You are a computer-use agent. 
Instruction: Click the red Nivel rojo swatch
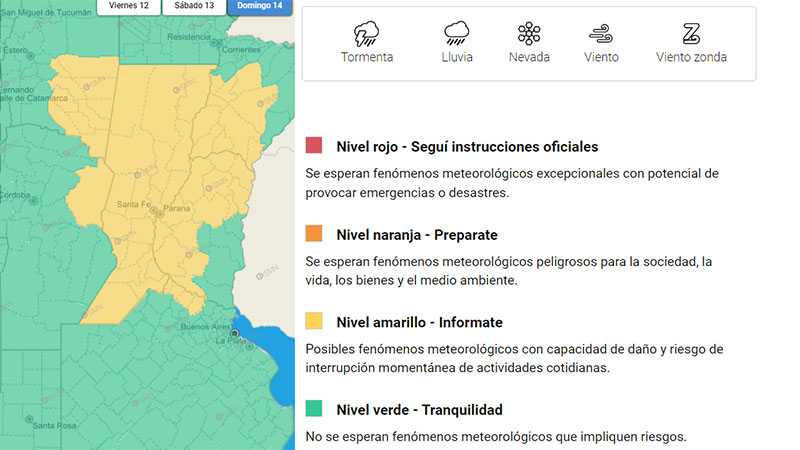click(314, 146)
